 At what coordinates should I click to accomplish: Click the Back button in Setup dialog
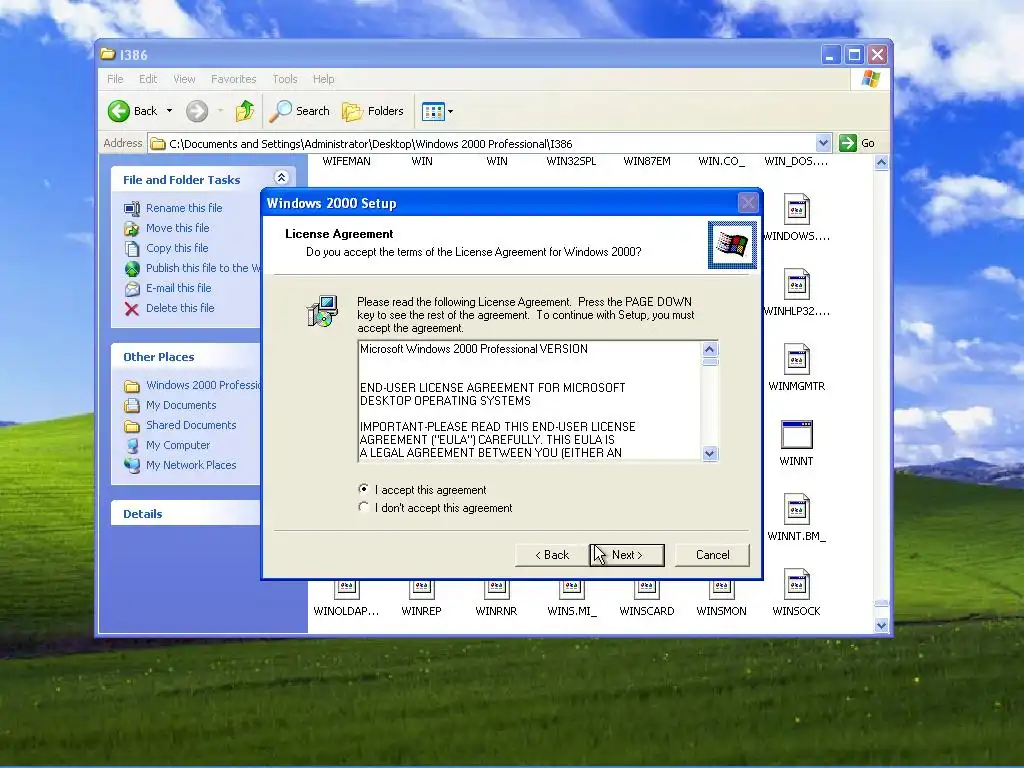552,555
